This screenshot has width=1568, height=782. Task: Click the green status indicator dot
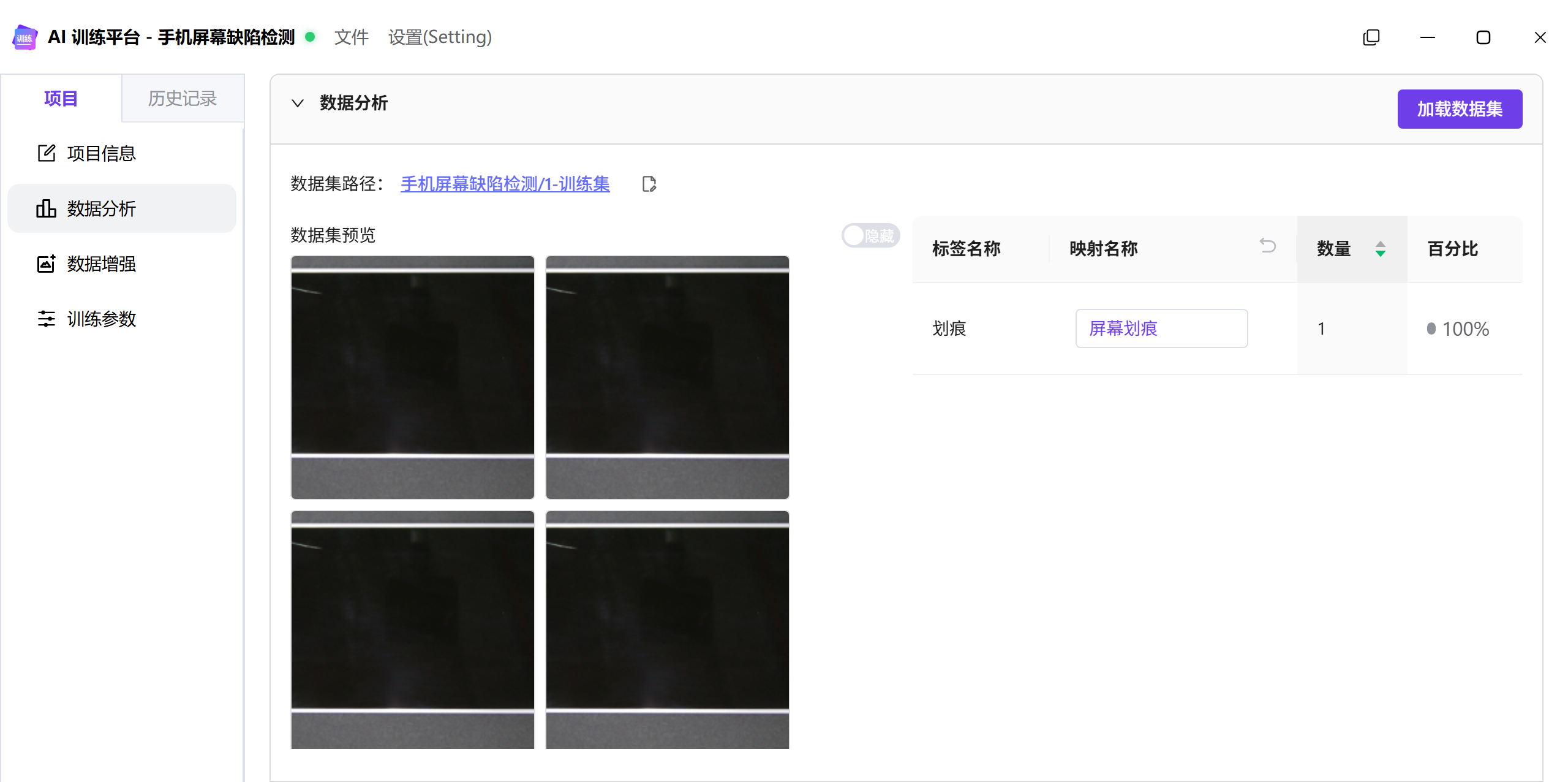[311, 37]
